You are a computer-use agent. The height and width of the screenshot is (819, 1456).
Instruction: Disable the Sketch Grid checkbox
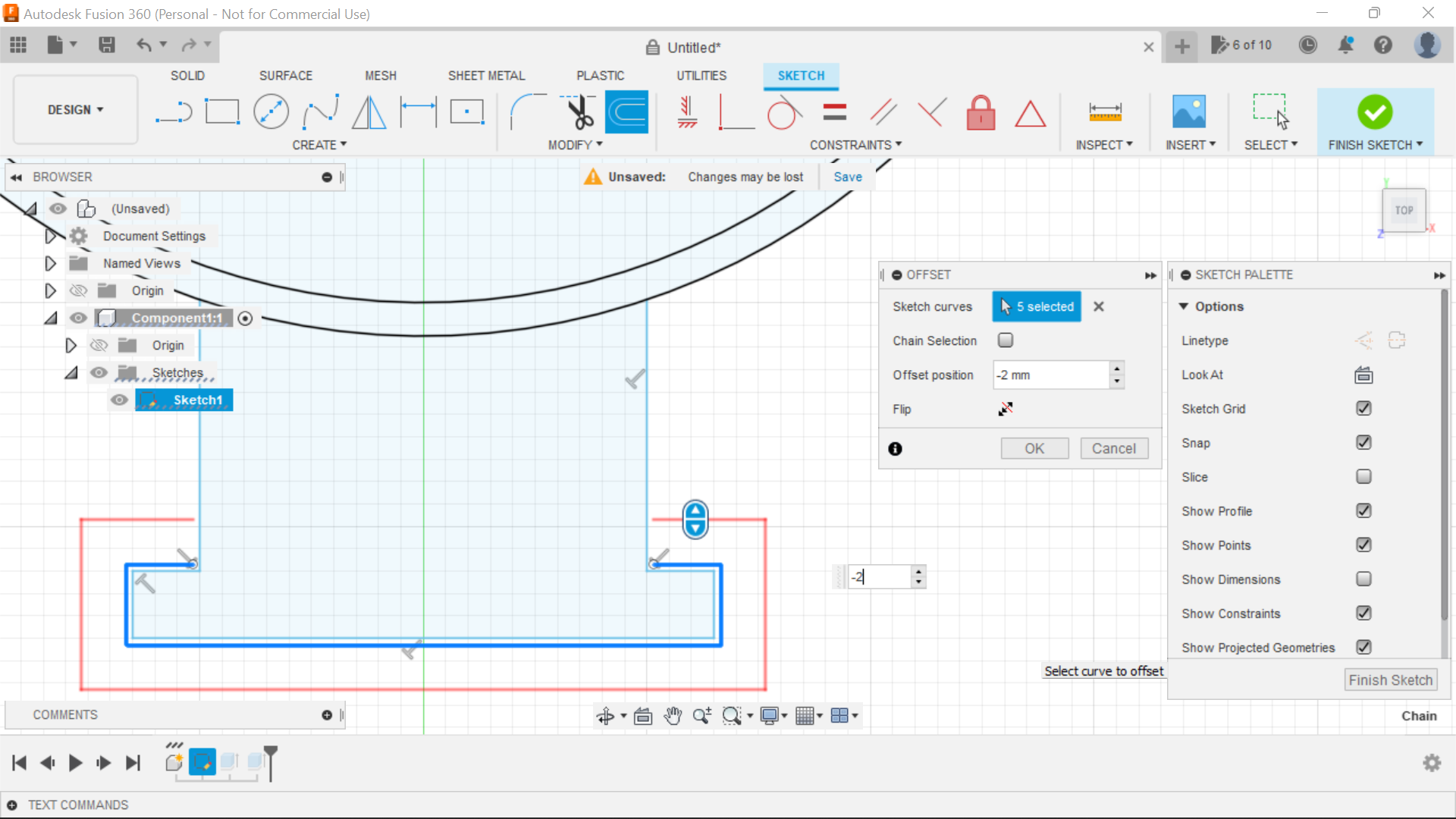click(1363, 409)
